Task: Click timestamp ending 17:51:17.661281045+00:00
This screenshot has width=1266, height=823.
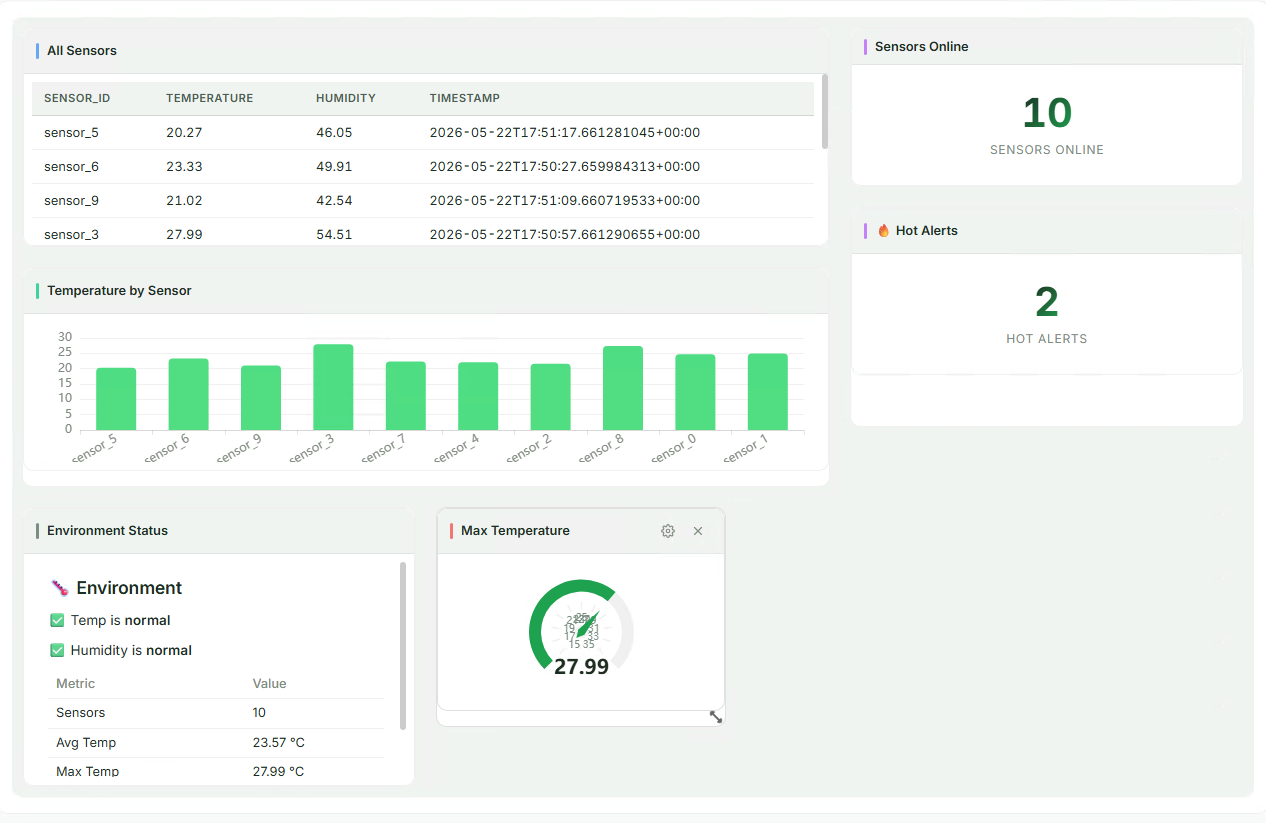Action: pyautogui.click(x=565, y=132)
